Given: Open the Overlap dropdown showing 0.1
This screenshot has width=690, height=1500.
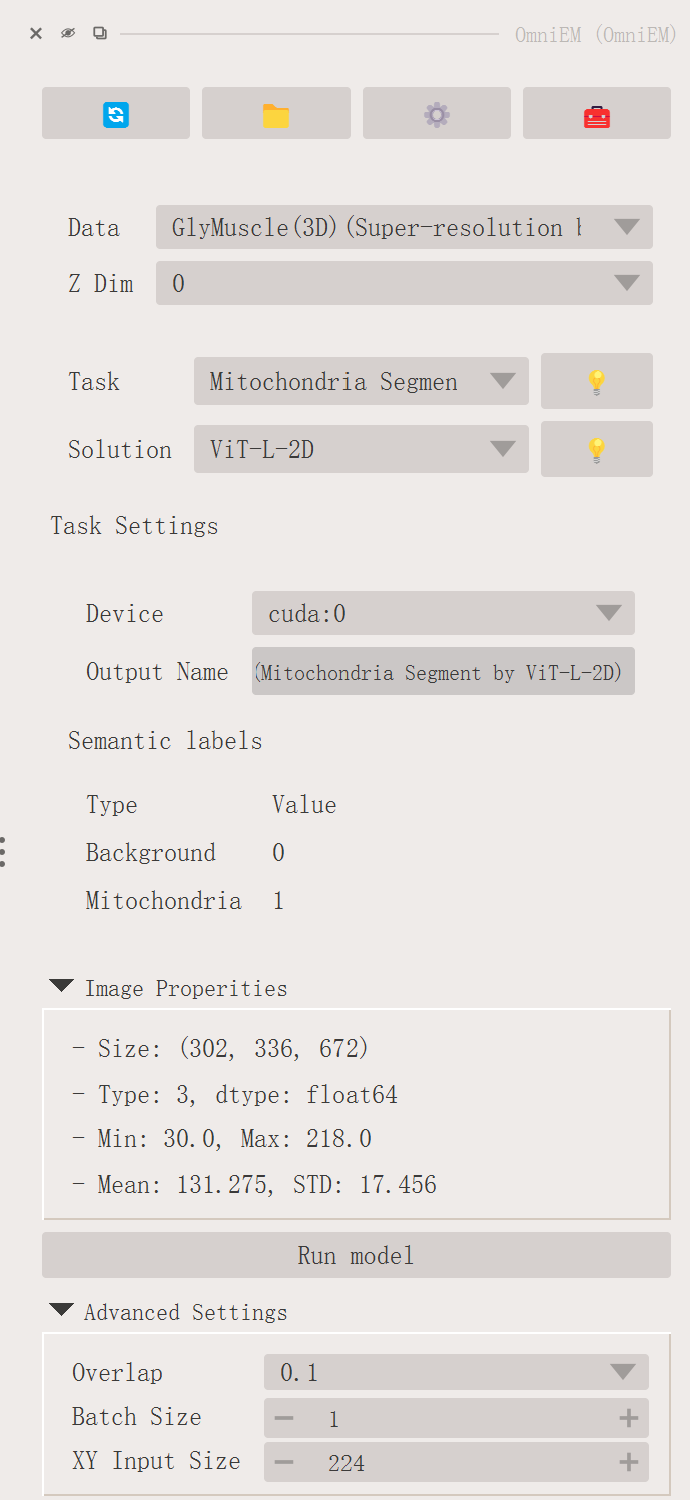Looking at the screenshot, I should [x=456, y=1372].
